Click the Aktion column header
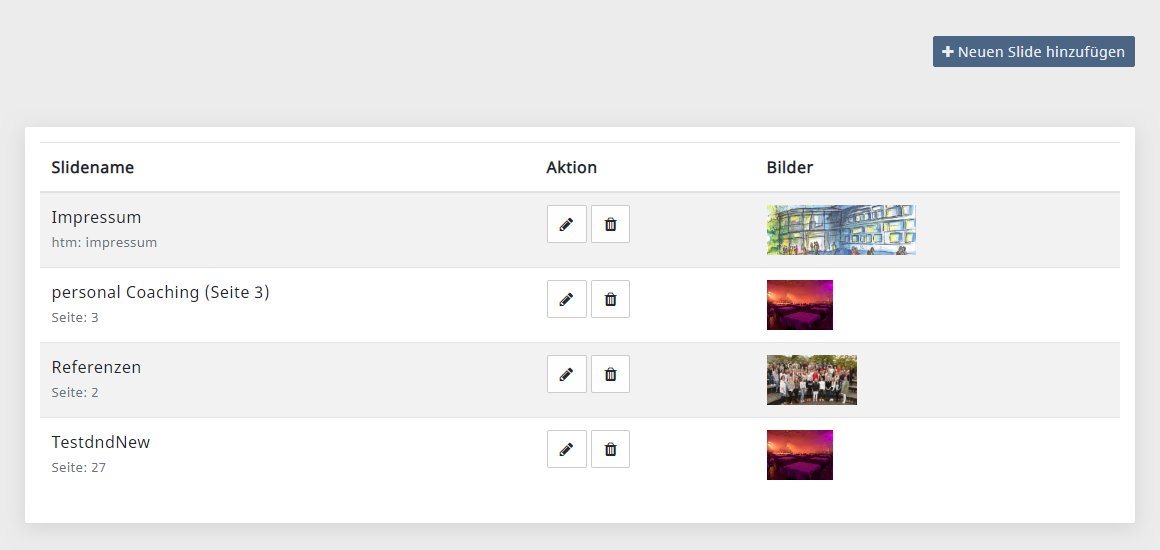 (571, 167)
